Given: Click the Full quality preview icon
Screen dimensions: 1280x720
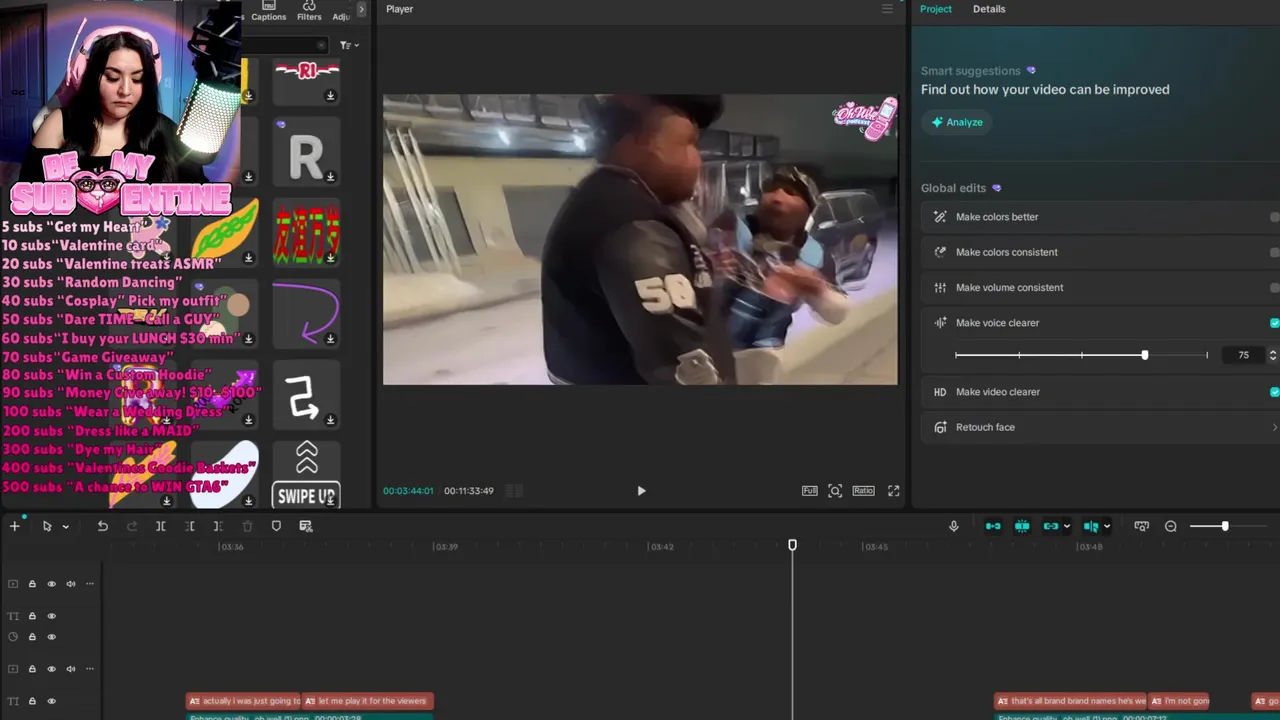Looking at the screenshot, I should coord(809,491).
